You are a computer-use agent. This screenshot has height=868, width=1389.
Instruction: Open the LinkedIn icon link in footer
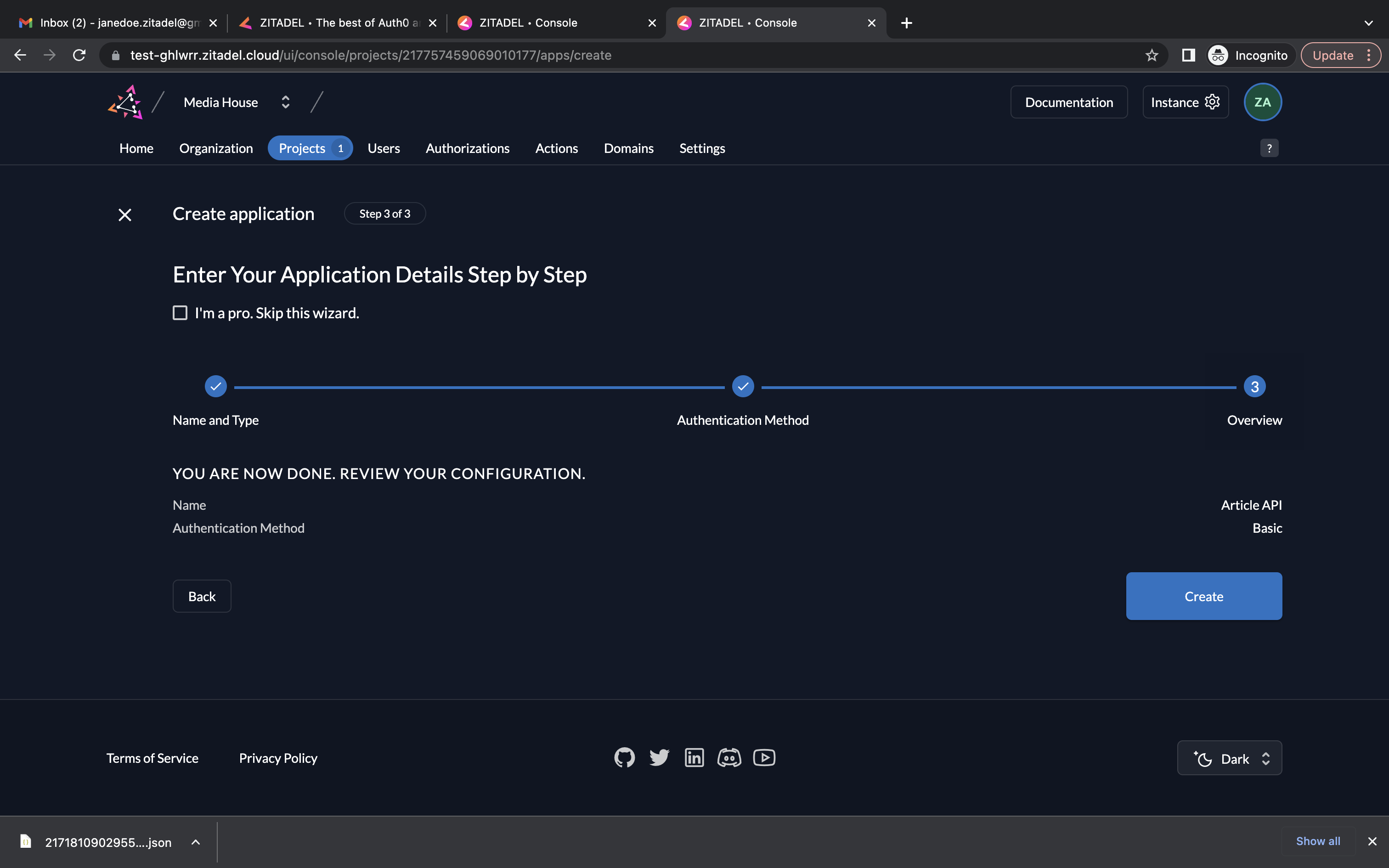click(694, 758)
